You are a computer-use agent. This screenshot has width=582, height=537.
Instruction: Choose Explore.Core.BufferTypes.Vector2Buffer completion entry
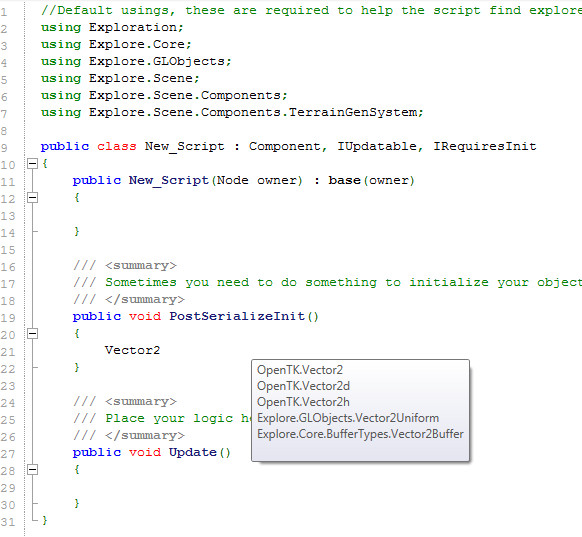click(x=360, y=434)
